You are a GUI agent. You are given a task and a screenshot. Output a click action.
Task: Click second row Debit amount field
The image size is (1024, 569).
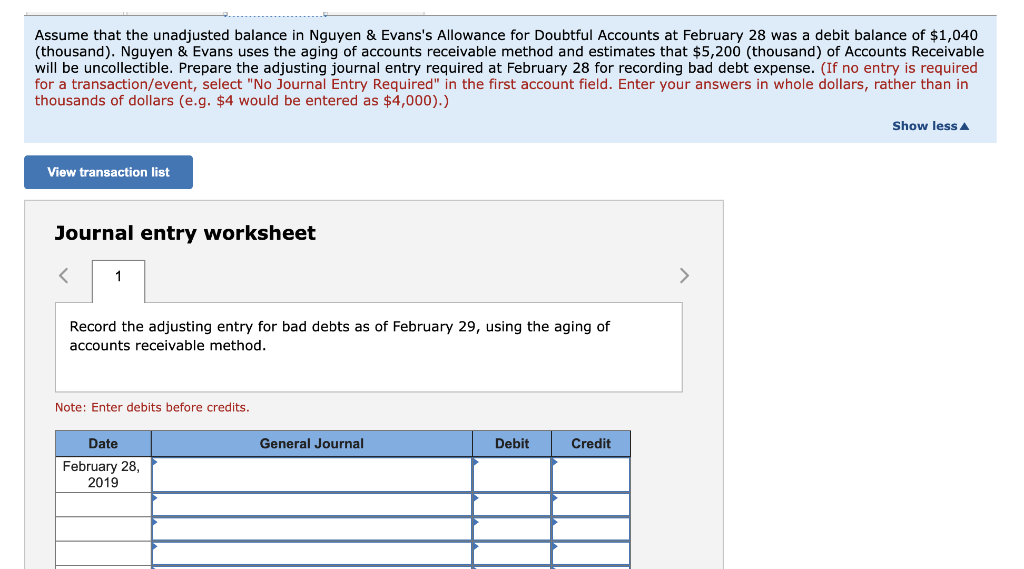pos(512,505)
